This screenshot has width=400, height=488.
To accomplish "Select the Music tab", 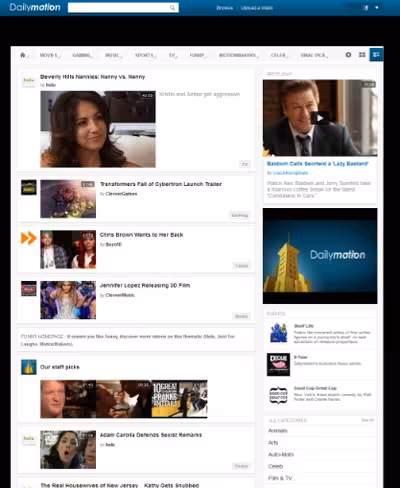I will pyautogui.click(x=113, y=55).
